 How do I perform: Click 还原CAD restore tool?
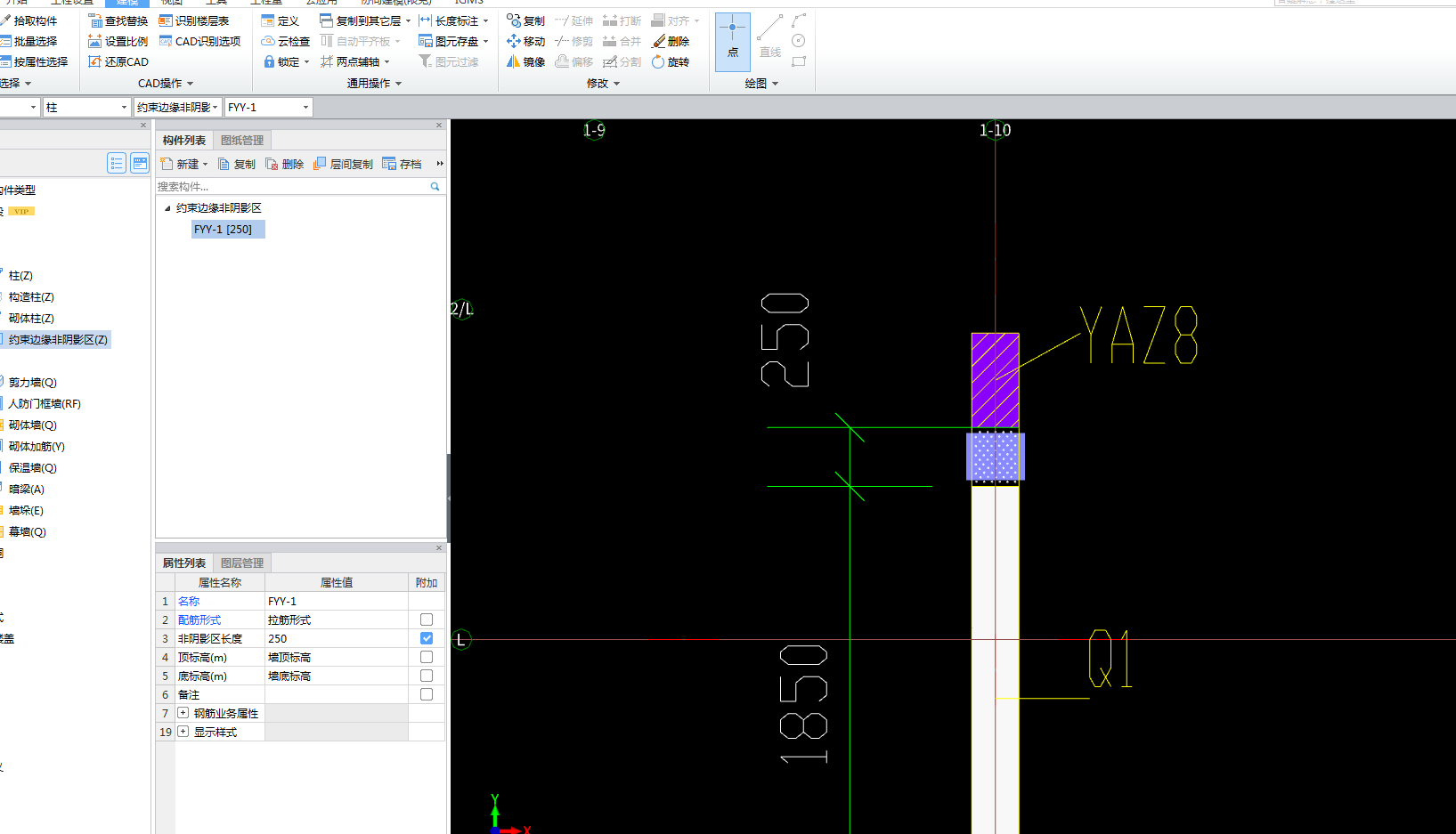coord(118,61)
